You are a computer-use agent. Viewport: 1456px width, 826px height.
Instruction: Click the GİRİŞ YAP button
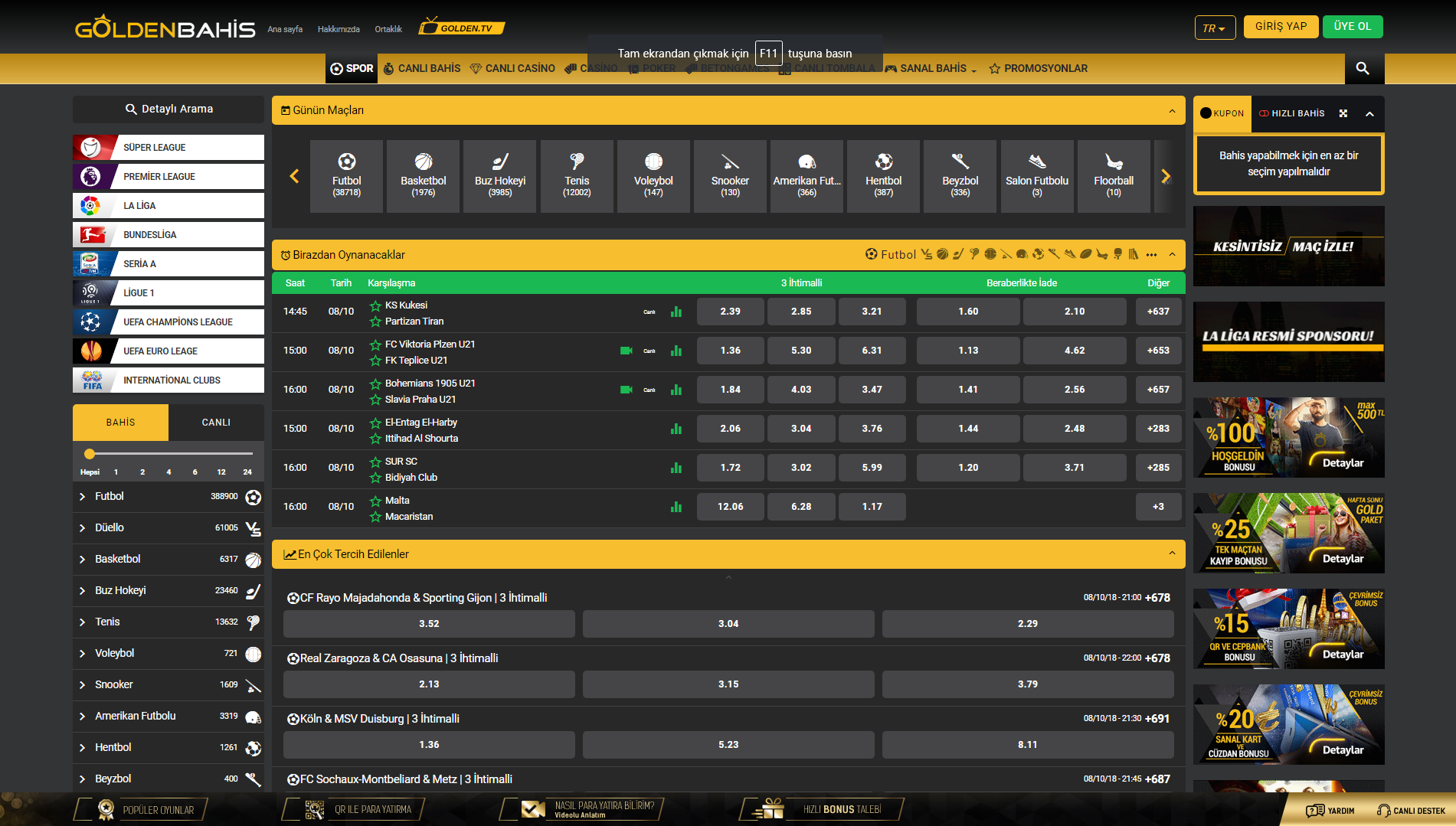[1281, 27]
